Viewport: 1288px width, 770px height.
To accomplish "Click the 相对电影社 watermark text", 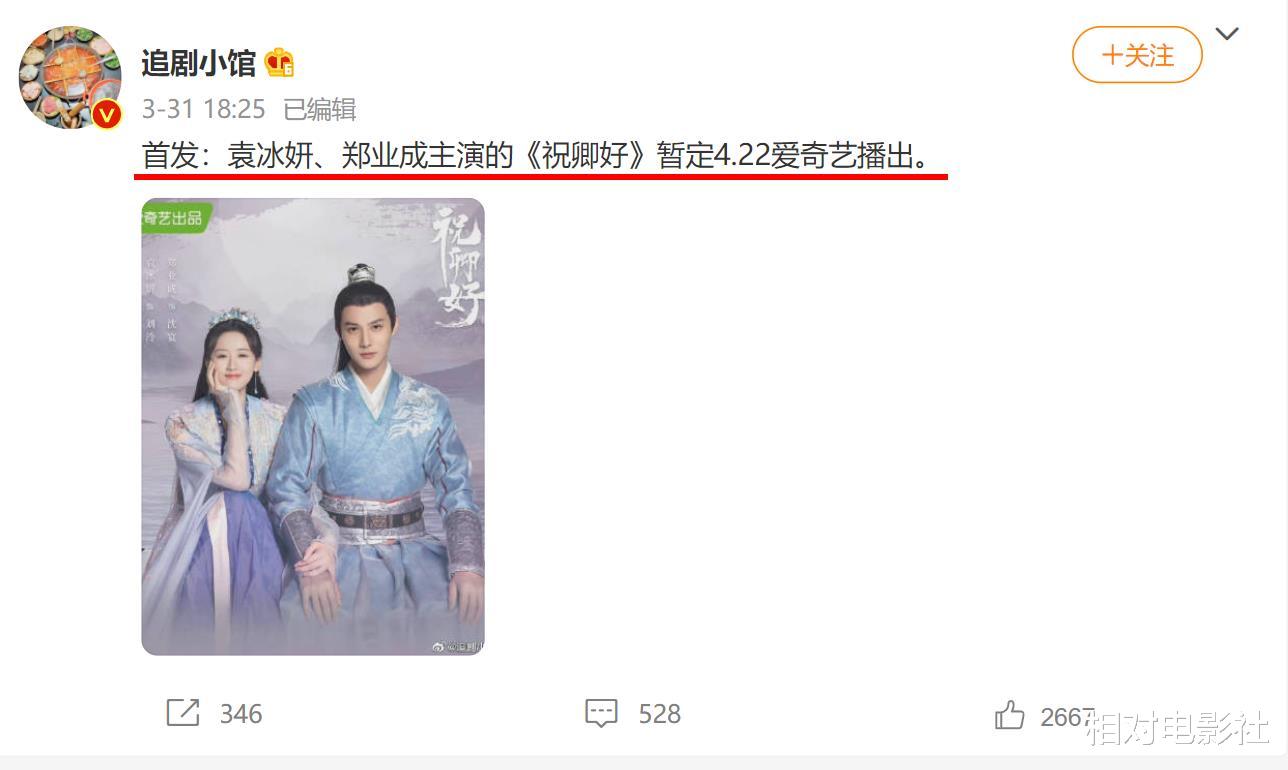I will click(x=1179, y=728).
